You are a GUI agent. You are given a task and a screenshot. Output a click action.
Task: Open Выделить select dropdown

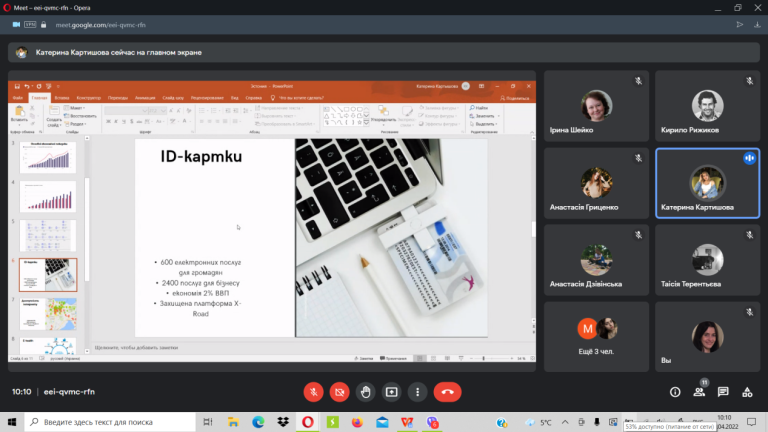click(484, 124)
